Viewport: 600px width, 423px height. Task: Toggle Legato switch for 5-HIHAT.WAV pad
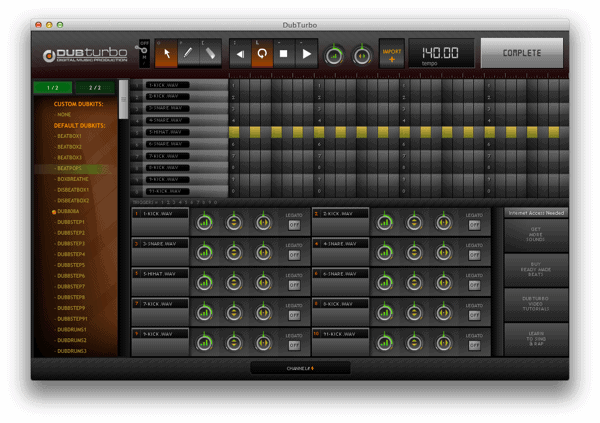(294, 286)
